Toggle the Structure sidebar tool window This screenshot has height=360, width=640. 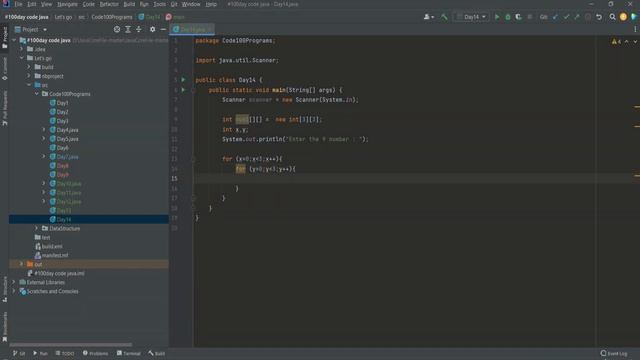[4, 289]
